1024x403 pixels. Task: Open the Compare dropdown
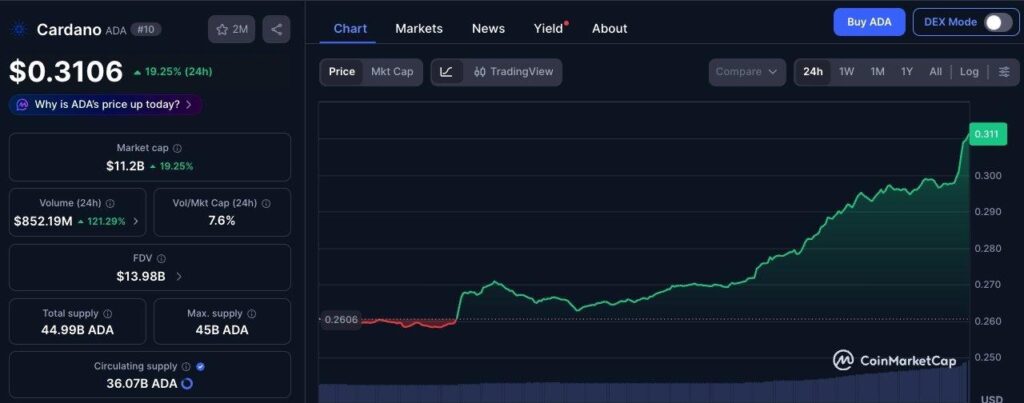pos(747,72)
